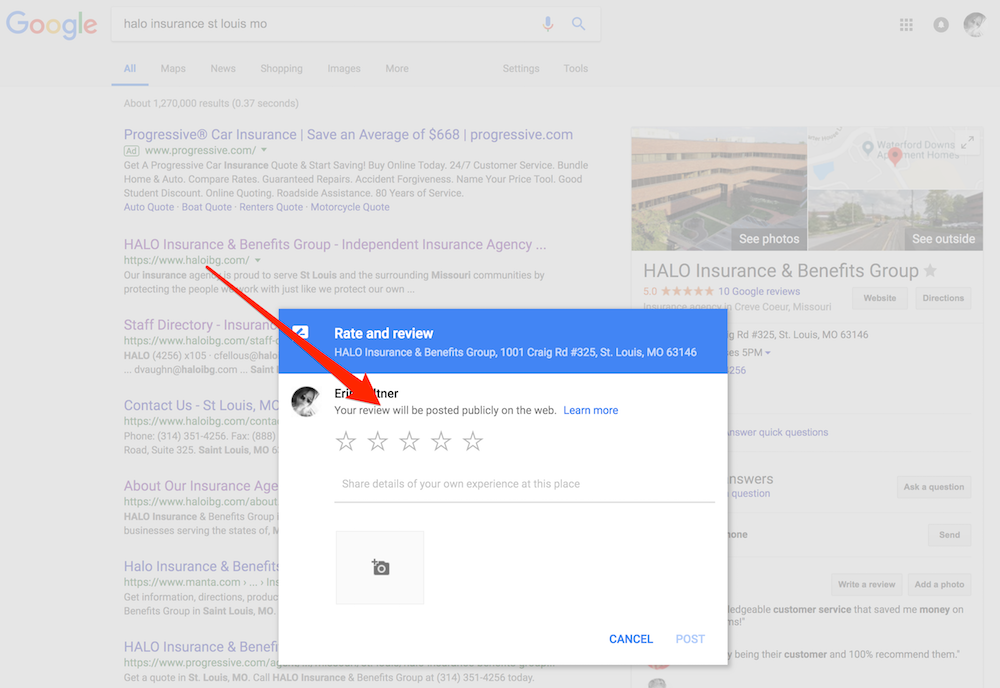Click the Auto Quote sitelink

(x=149, y=207)
